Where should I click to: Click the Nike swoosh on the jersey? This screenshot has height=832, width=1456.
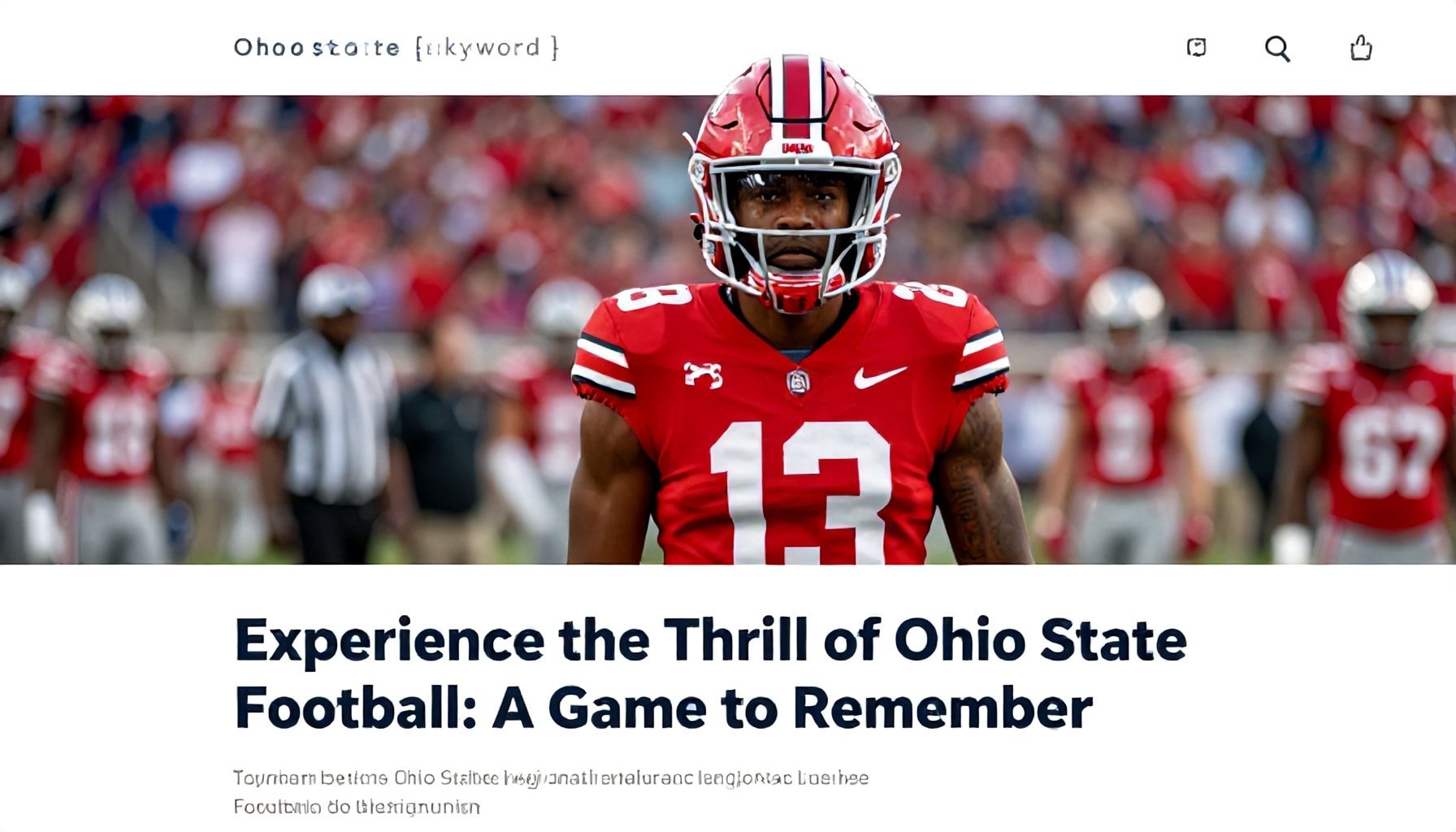pyautogui.click(x=879, y=376)
